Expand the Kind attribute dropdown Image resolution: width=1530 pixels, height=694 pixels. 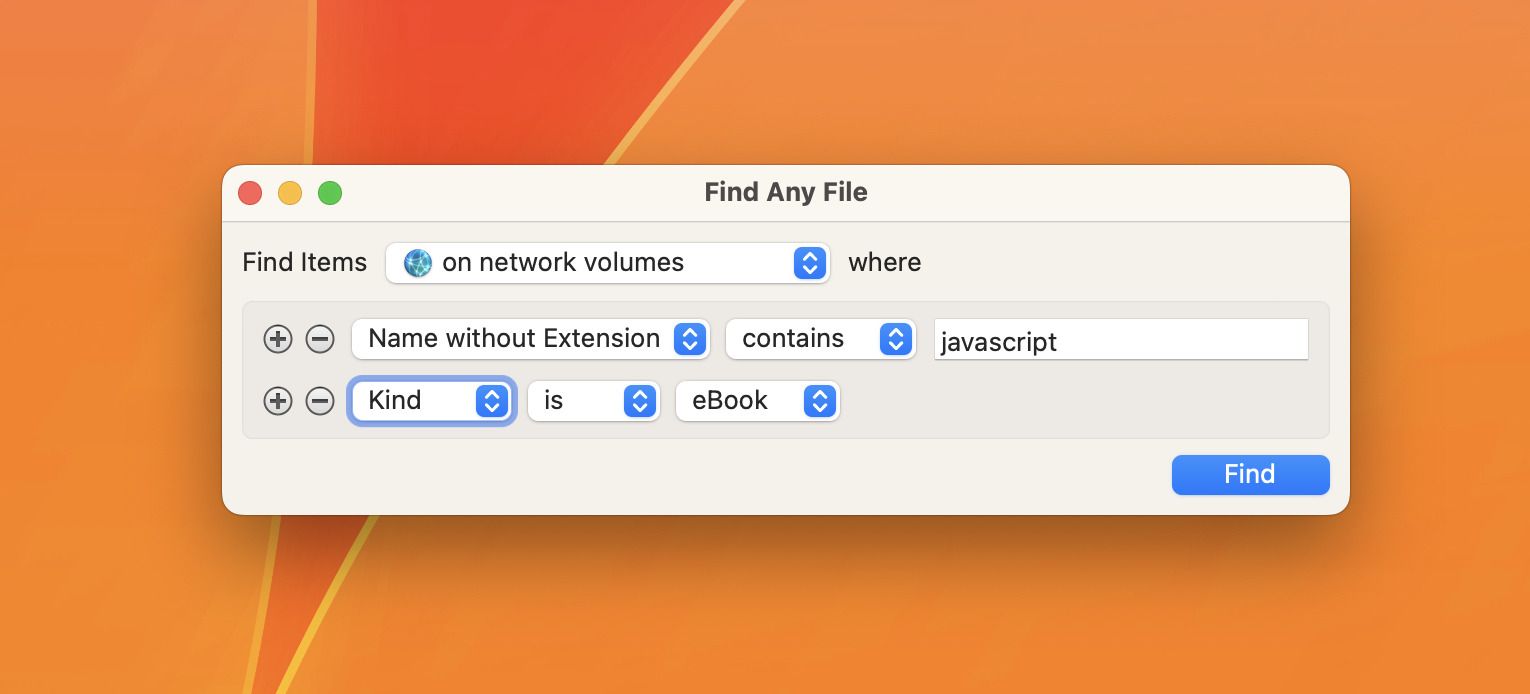(431, 401)
